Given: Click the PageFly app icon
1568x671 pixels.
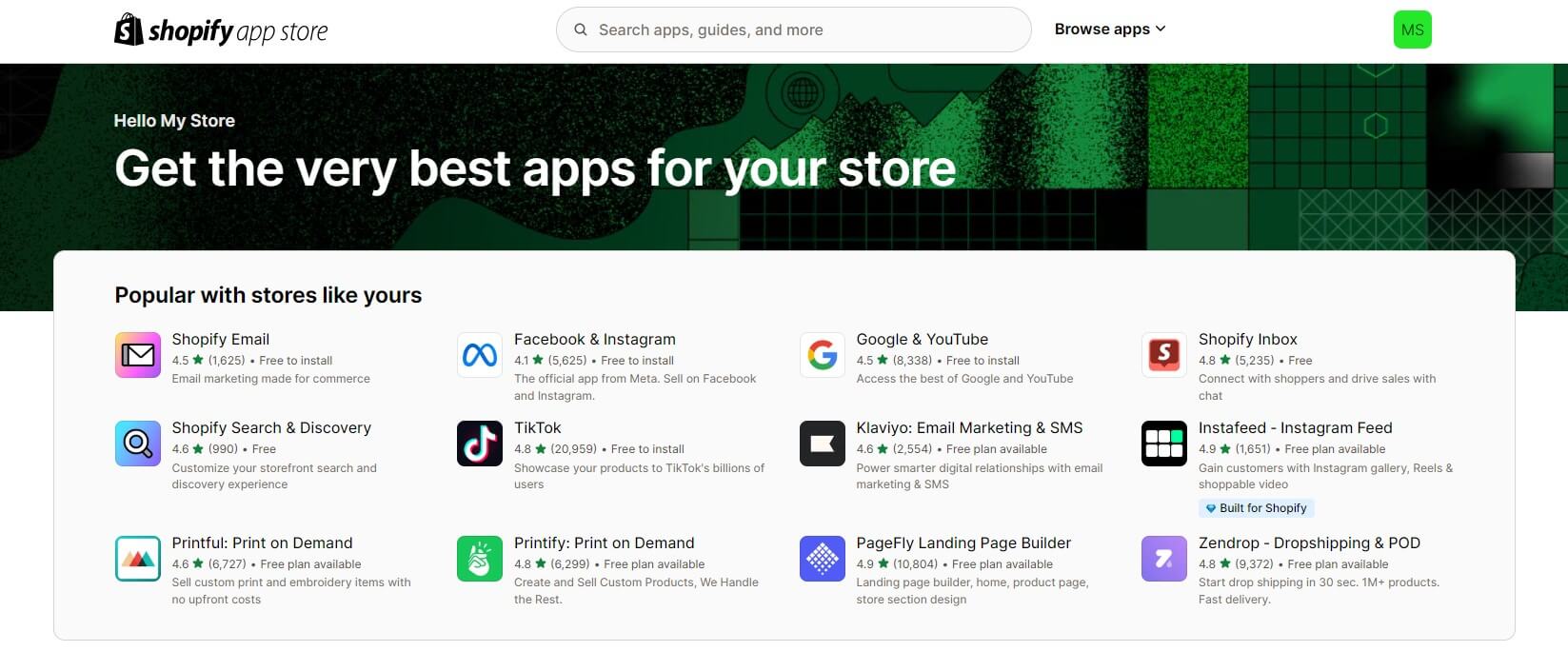Looking at the screenshot, I should [823, 559].
